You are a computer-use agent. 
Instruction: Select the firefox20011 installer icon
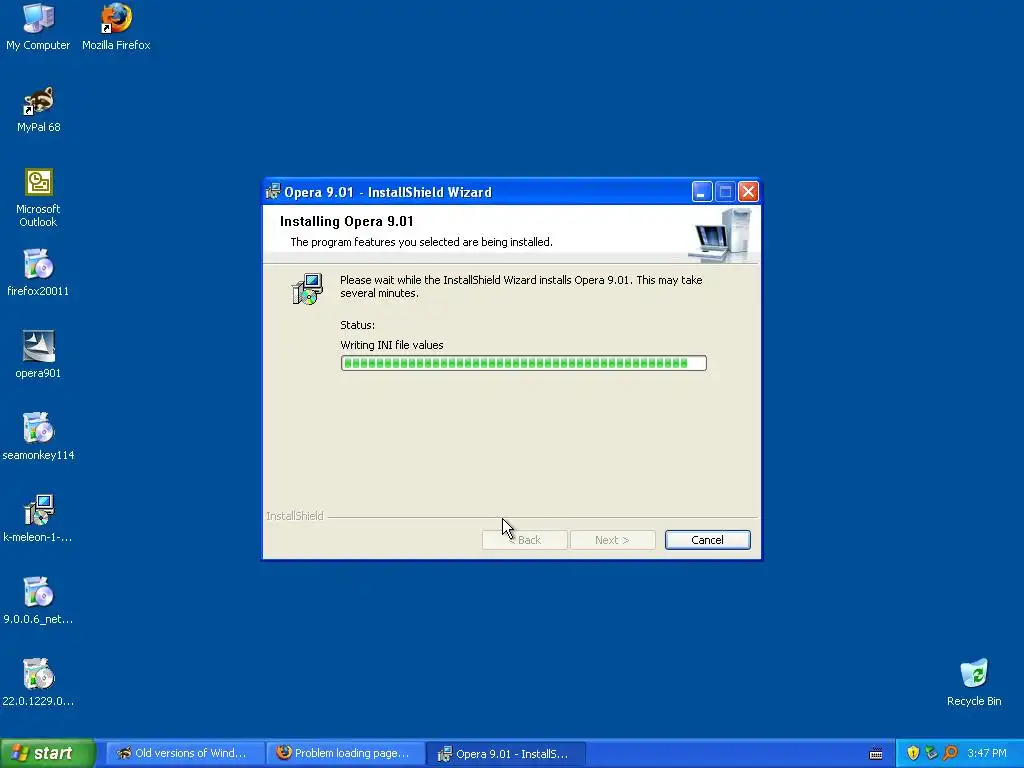[x=38, y=273]
